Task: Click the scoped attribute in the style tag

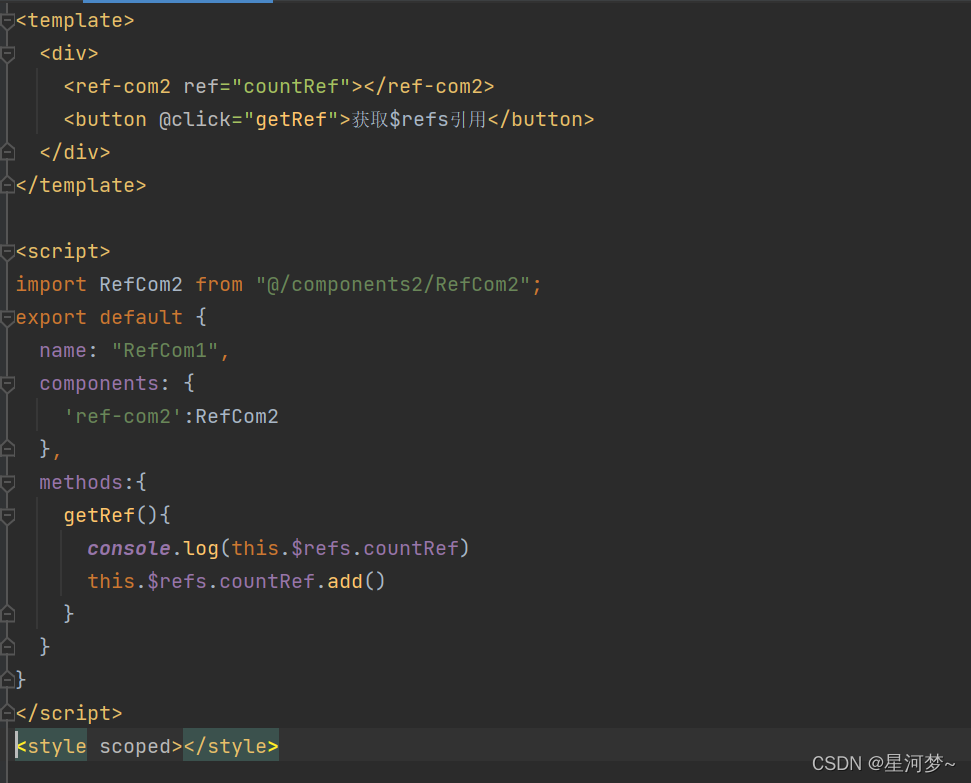Action: click(135, 746)
